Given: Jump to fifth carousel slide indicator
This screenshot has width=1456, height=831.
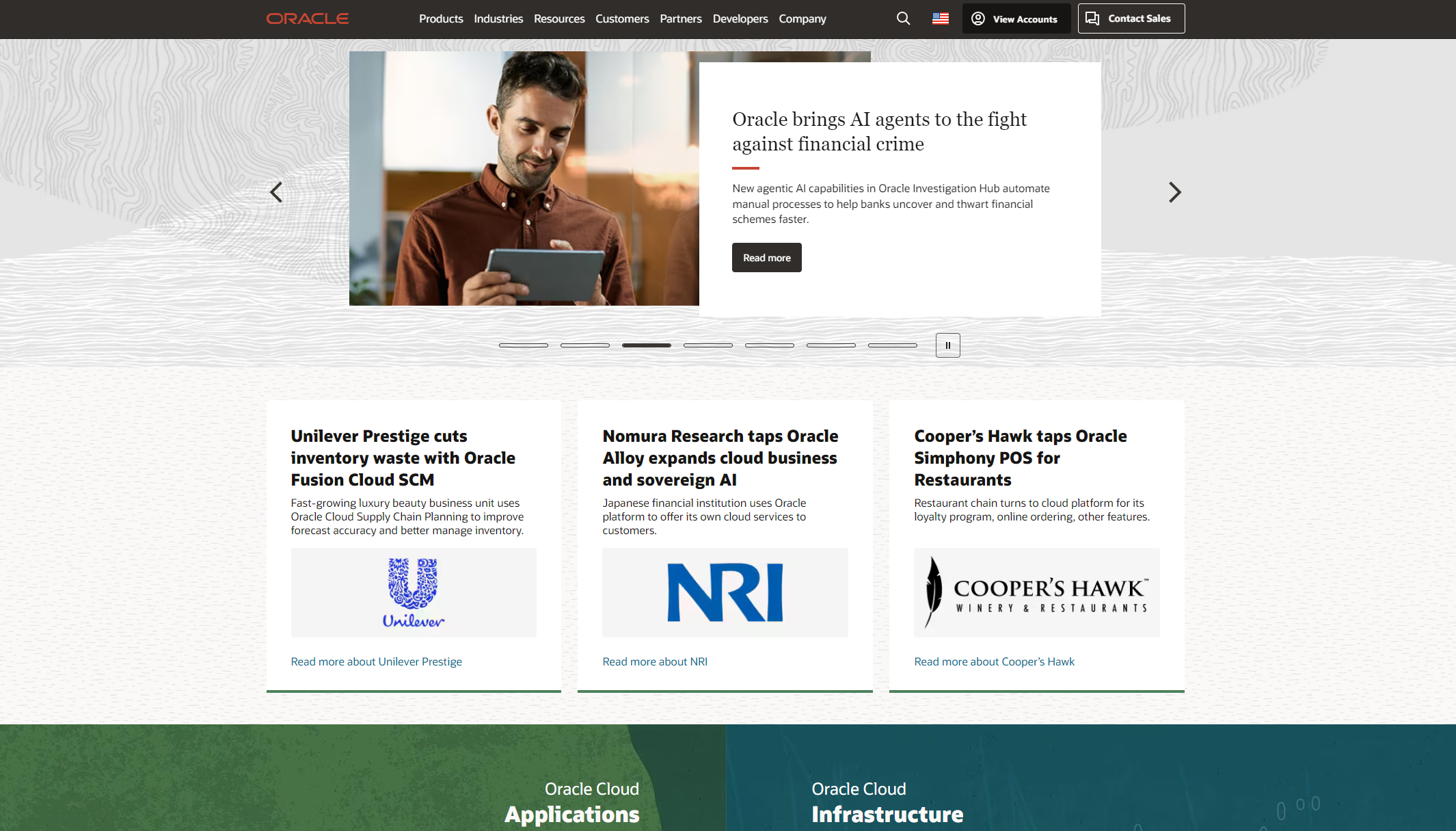Looking at the screenshot, I should pyautogui.click(x=770, y=345).
